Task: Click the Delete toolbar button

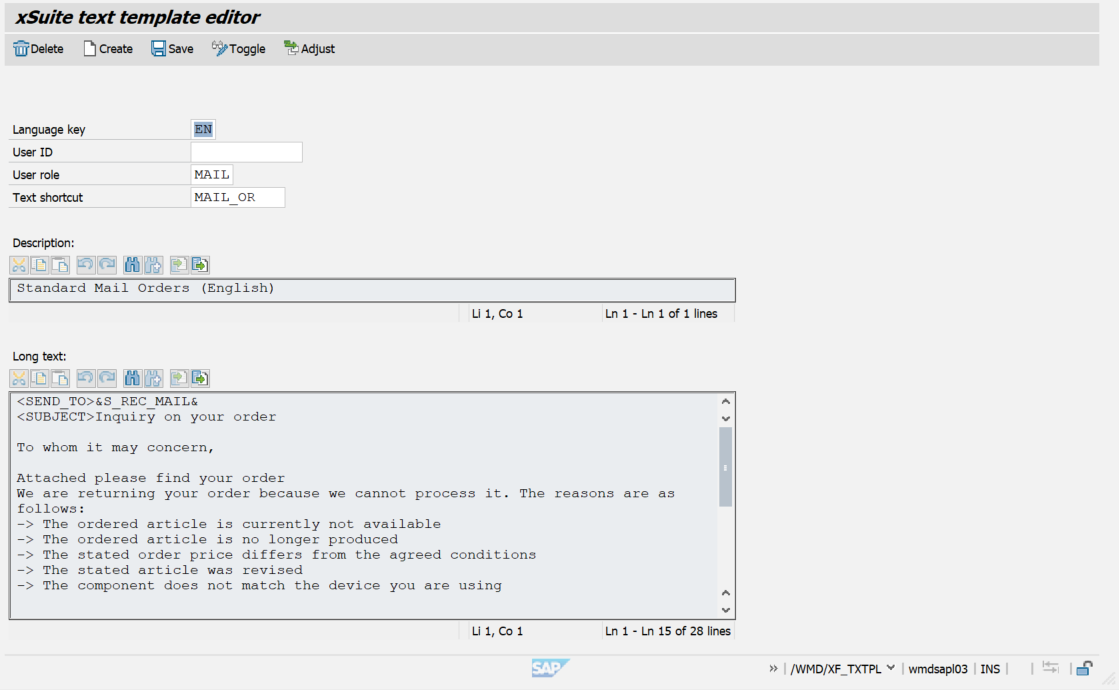Action: [x=38, y=49]
